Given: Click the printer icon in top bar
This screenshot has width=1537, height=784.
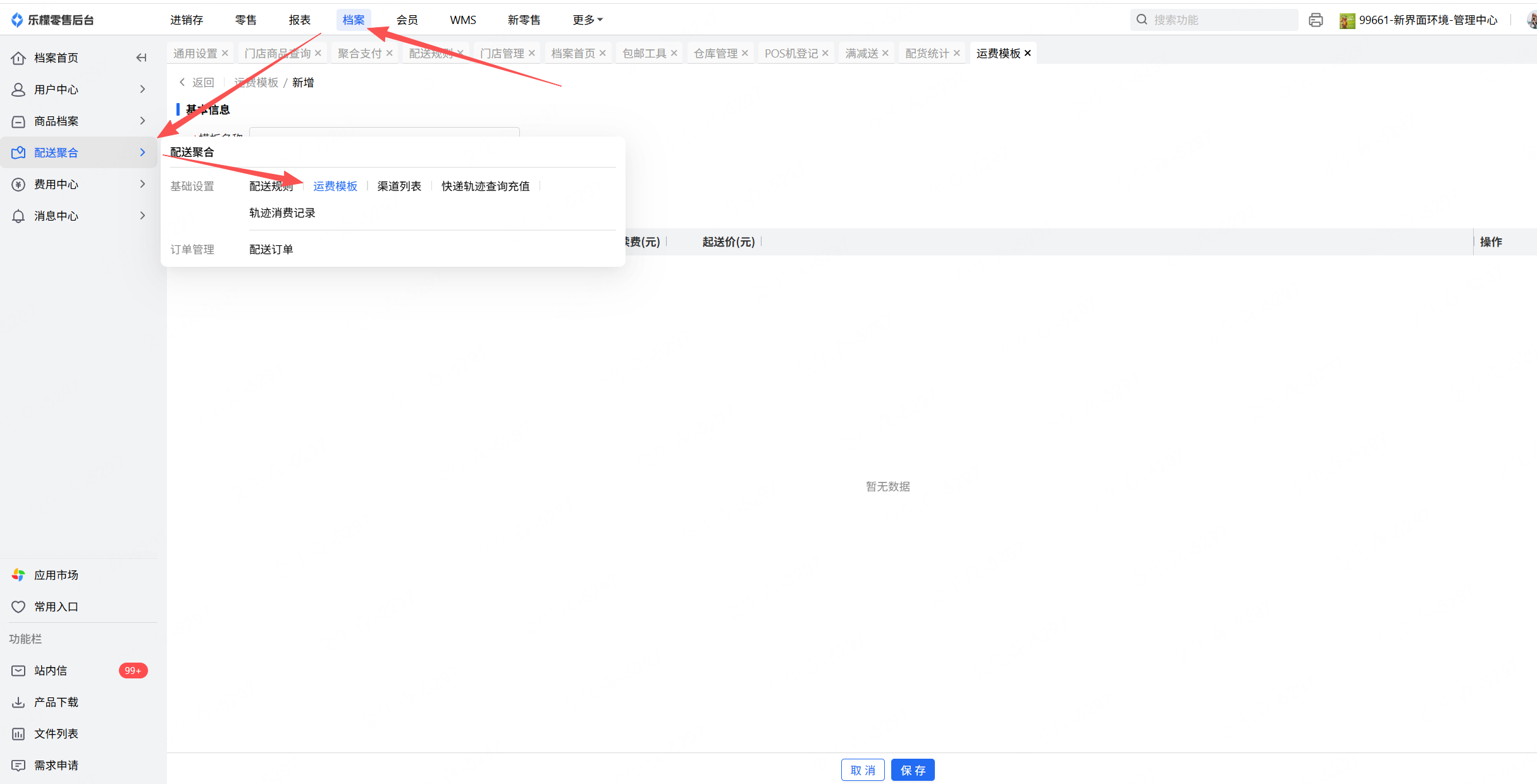Looking at the screenshot, I should point(1316,20).
